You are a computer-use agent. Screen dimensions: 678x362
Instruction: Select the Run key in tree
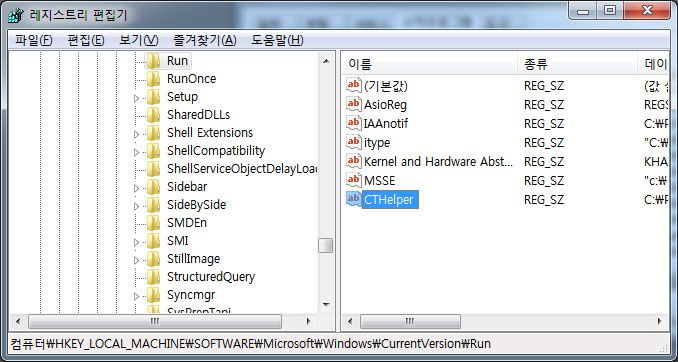pyautogui.click(x=177, y=61)
